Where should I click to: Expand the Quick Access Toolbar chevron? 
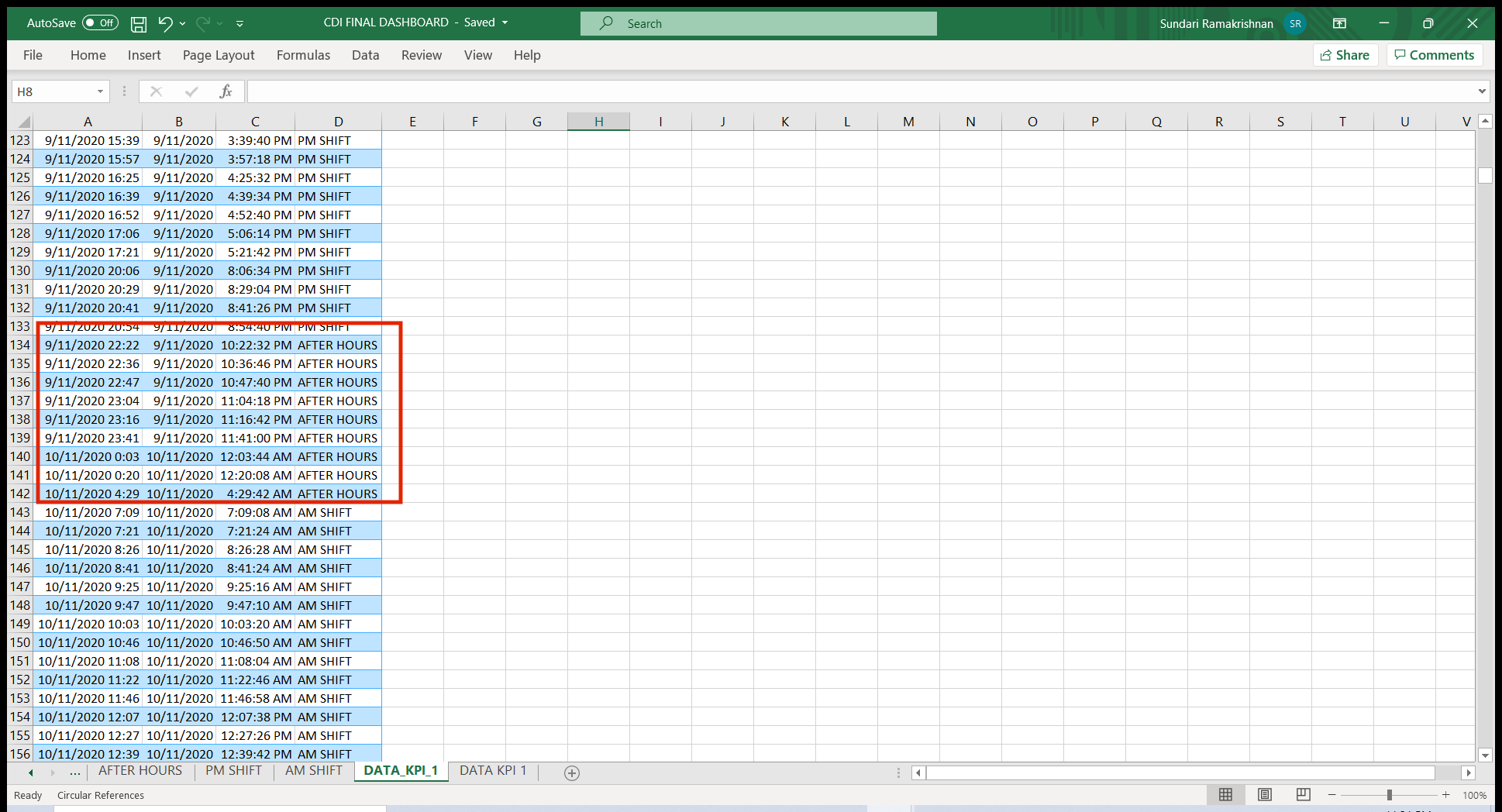tap(239, 22)
